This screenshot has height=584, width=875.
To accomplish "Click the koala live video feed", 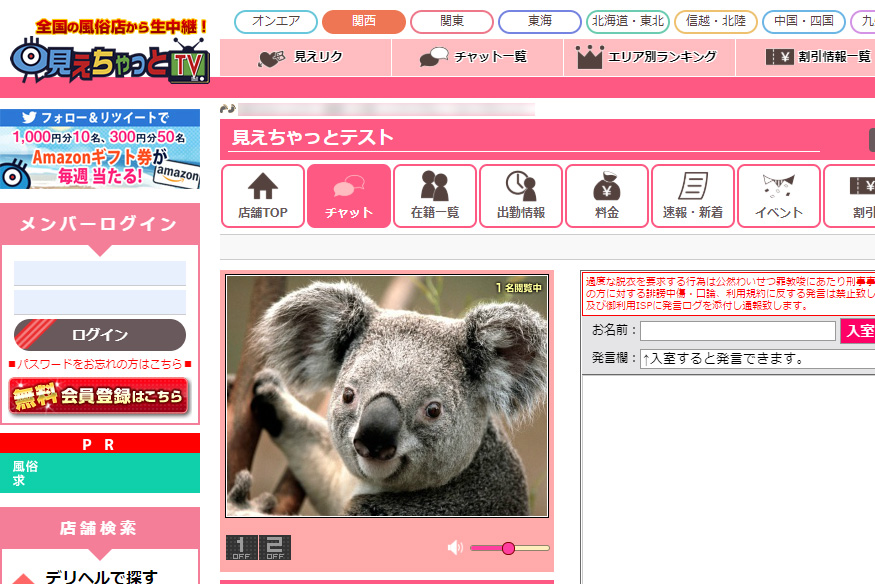I will pos(387,396).
